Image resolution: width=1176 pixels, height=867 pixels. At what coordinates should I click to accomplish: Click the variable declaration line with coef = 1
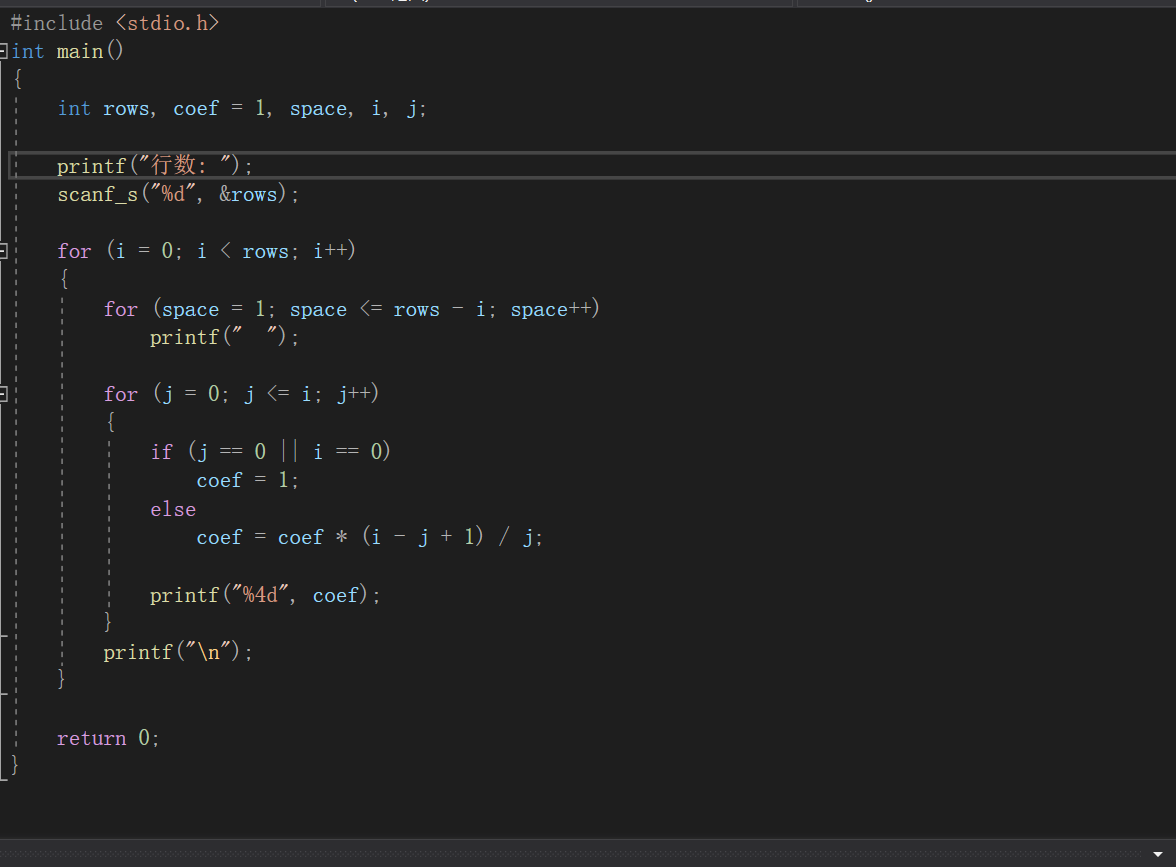(242, 109)
